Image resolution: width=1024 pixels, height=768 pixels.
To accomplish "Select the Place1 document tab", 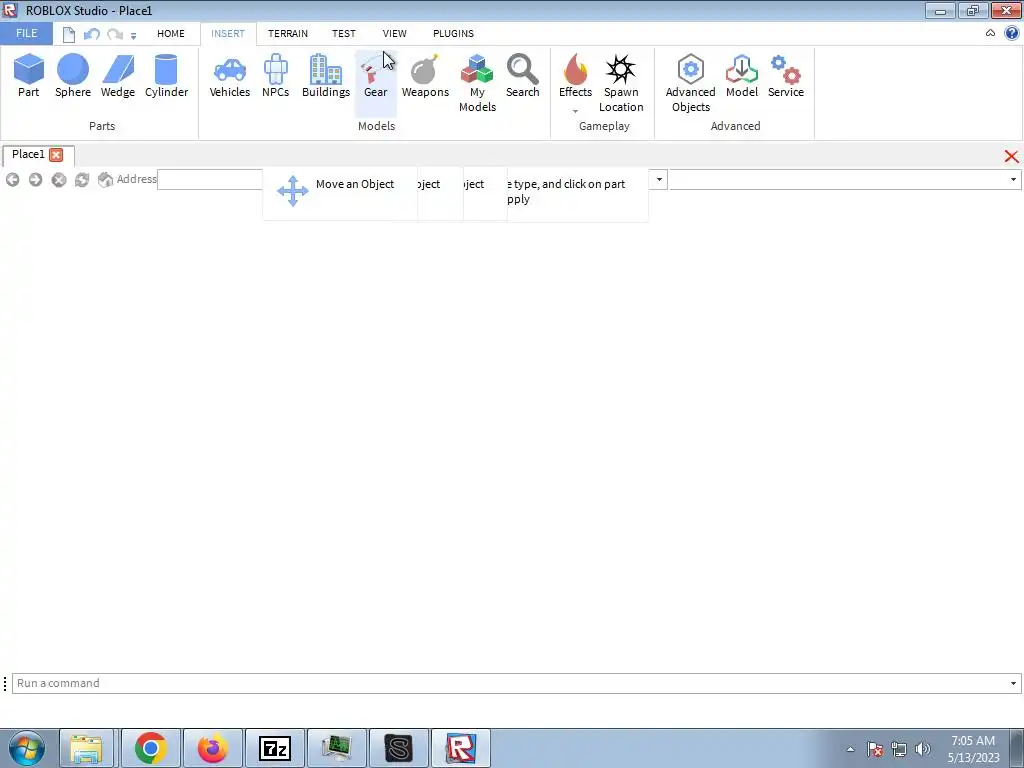I will pos(29,155).
